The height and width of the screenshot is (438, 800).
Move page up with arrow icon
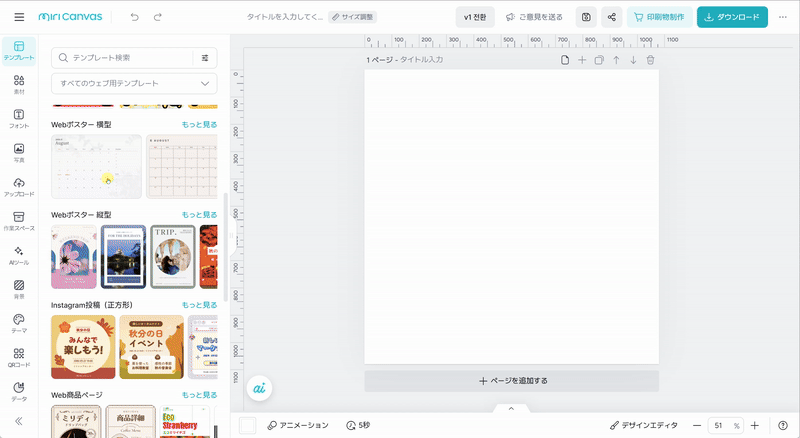616,60
